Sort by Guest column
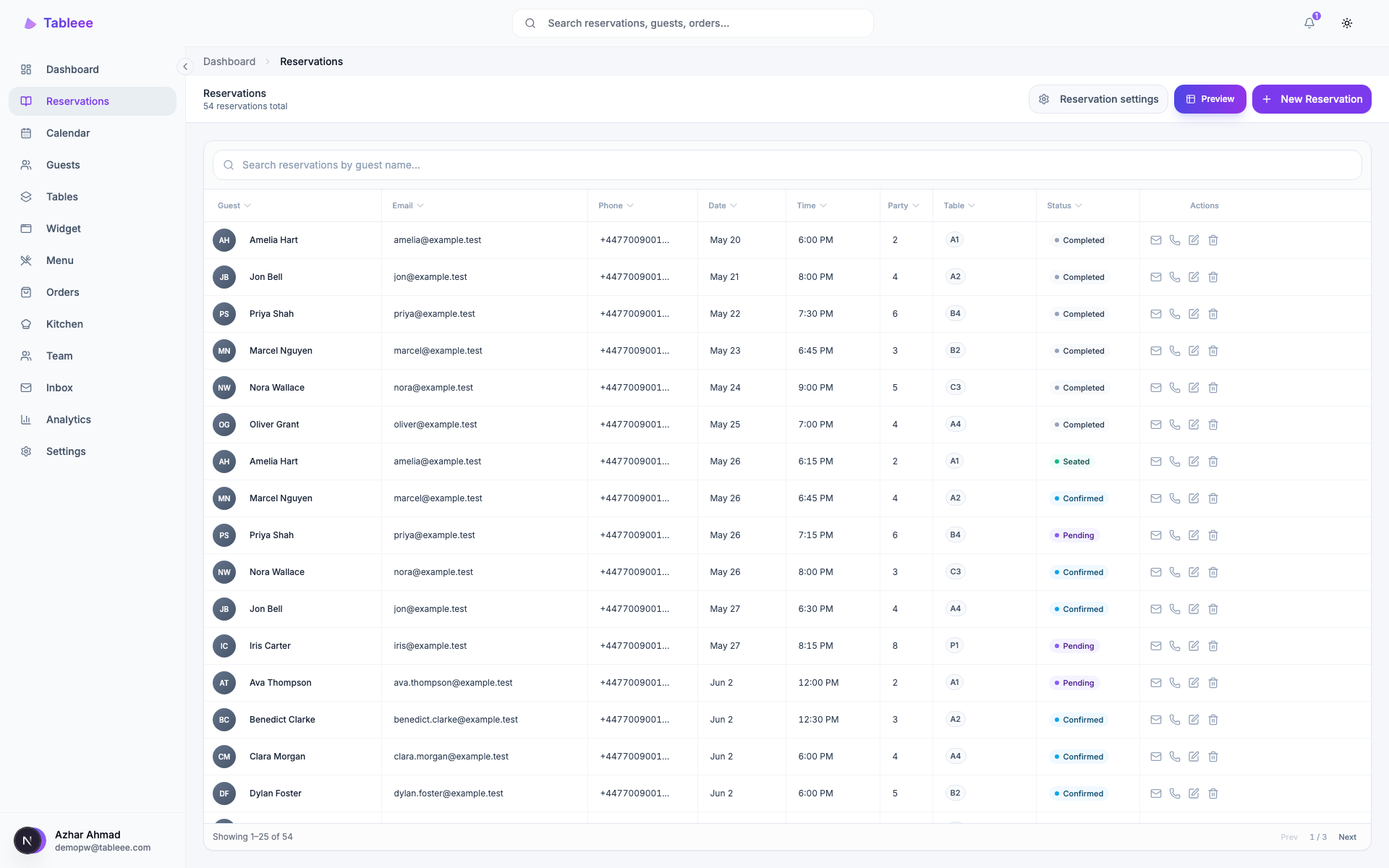The width and height of the screenshot is (1389, 868). 234,205
